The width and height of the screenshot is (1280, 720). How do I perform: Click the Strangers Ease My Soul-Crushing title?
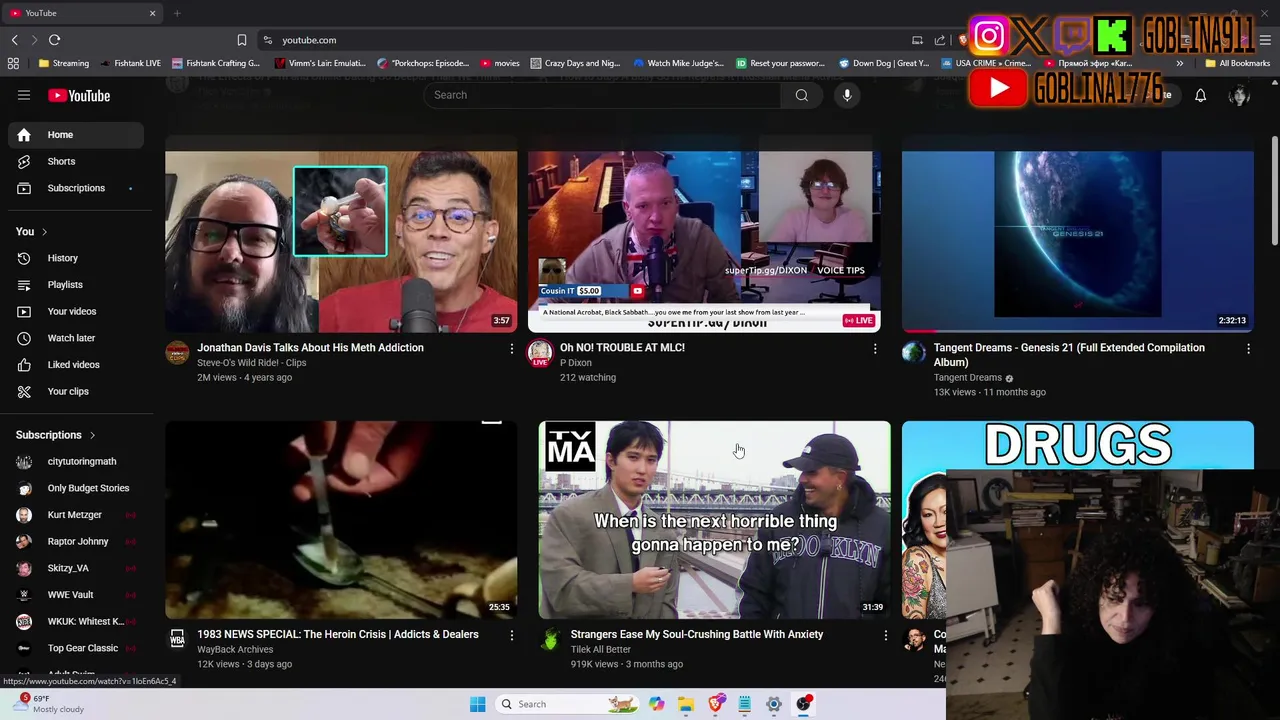click(x=697, y=635)
